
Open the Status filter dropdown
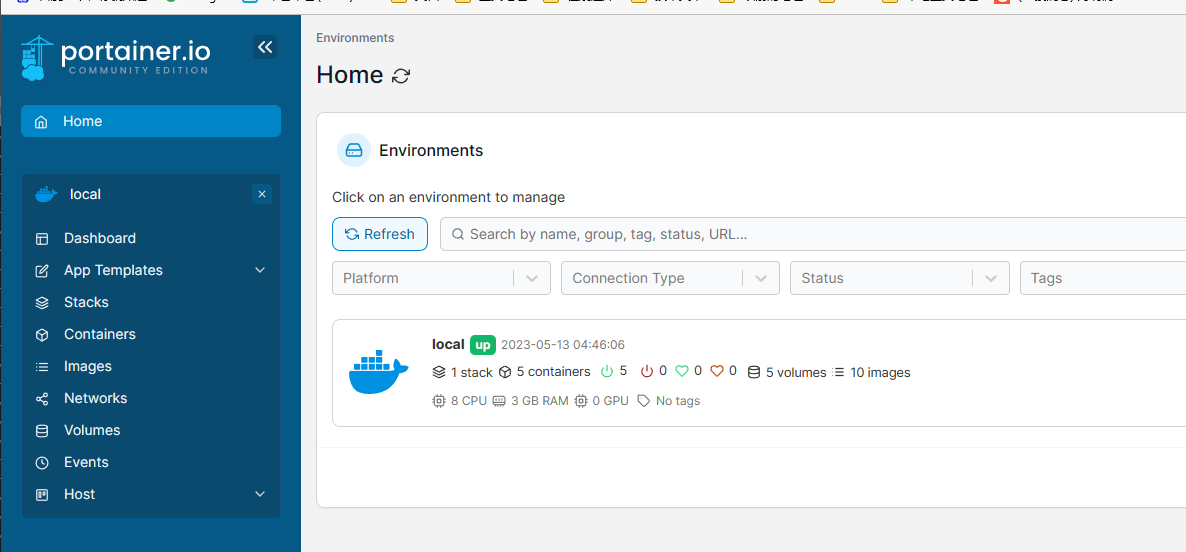point(899,278)
